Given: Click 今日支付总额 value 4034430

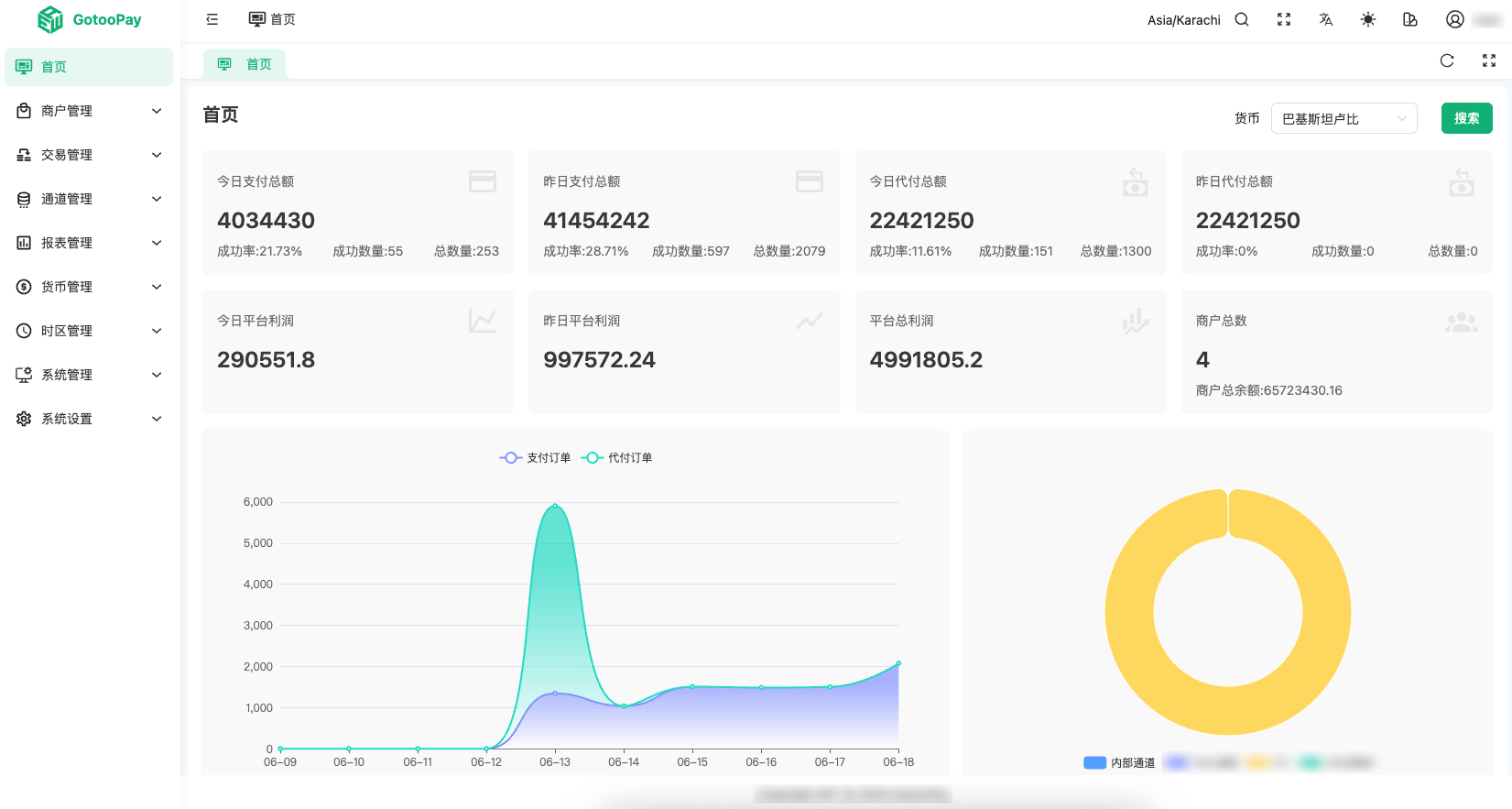Looking at the screenshot, I should click(266, 221).
